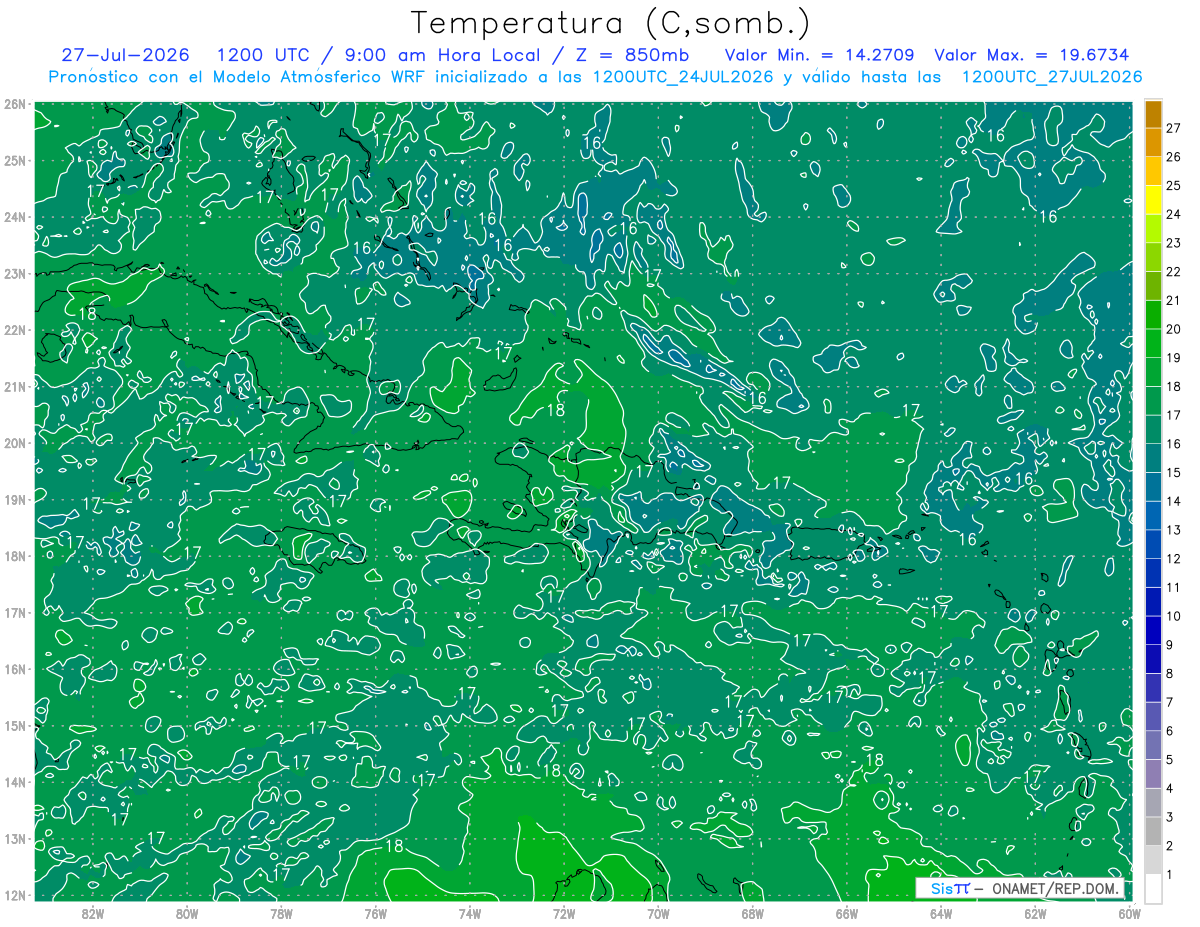Click the 68W longitude axis label

coord(753,913)
